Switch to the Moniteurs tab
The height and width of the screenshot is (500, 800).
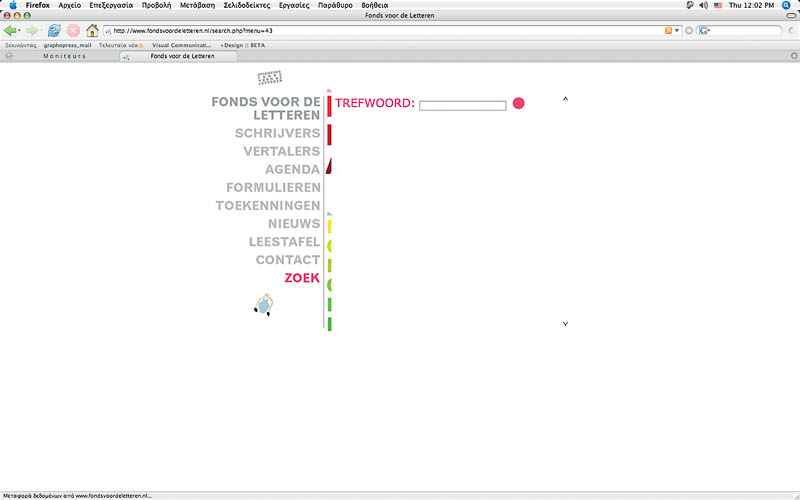point(64,56)
